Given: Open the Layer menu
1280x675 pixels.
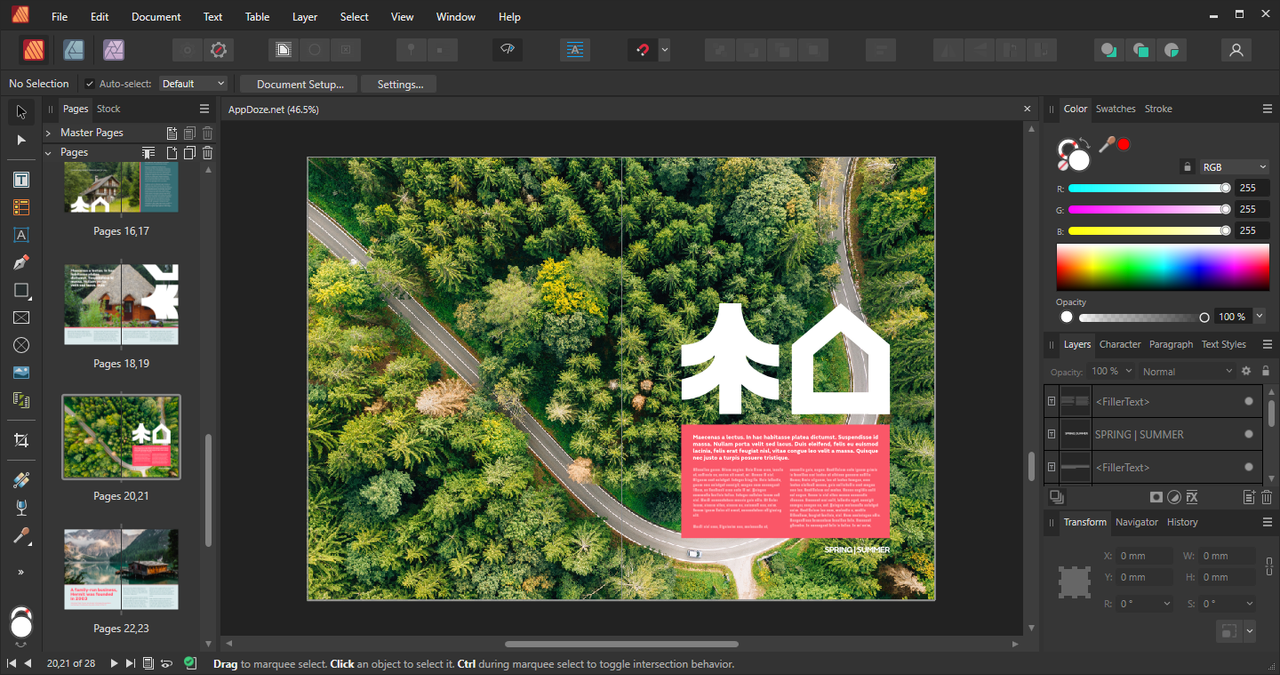Looking at the screenshot, I should (304, 17).
